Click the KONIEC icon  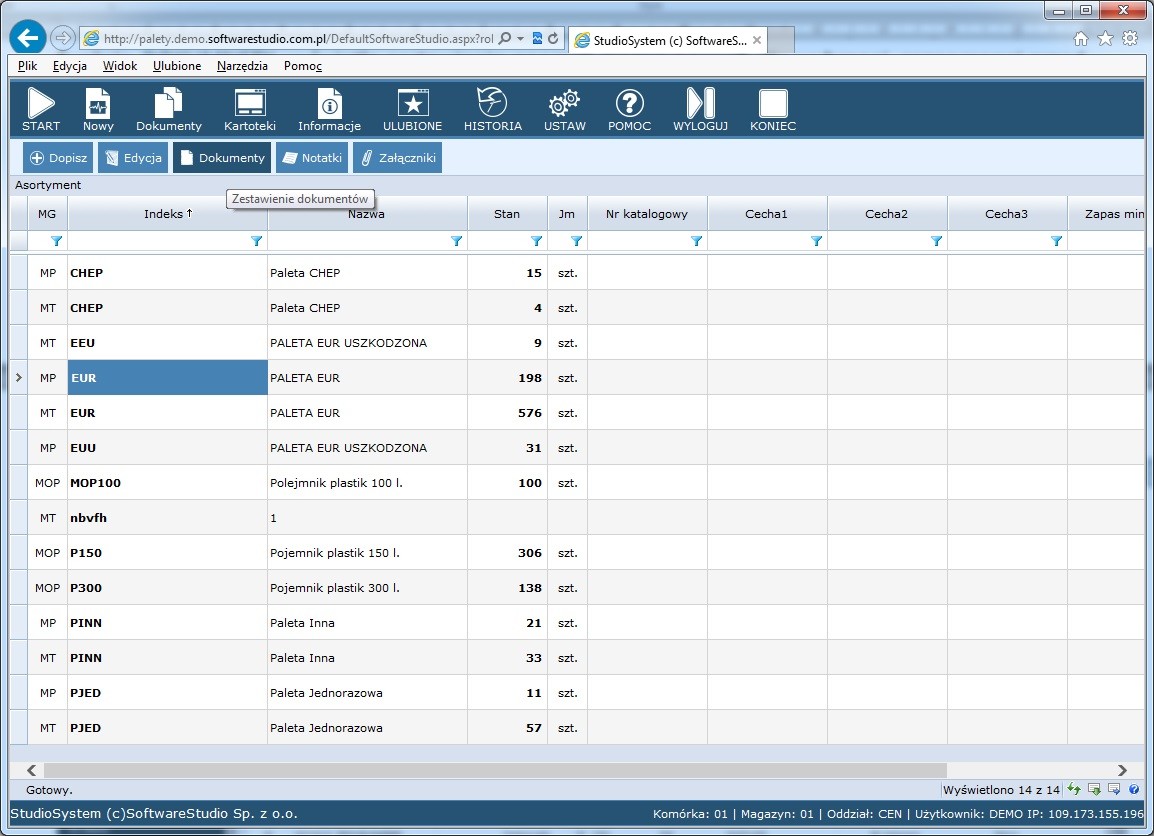coord(773,109)
